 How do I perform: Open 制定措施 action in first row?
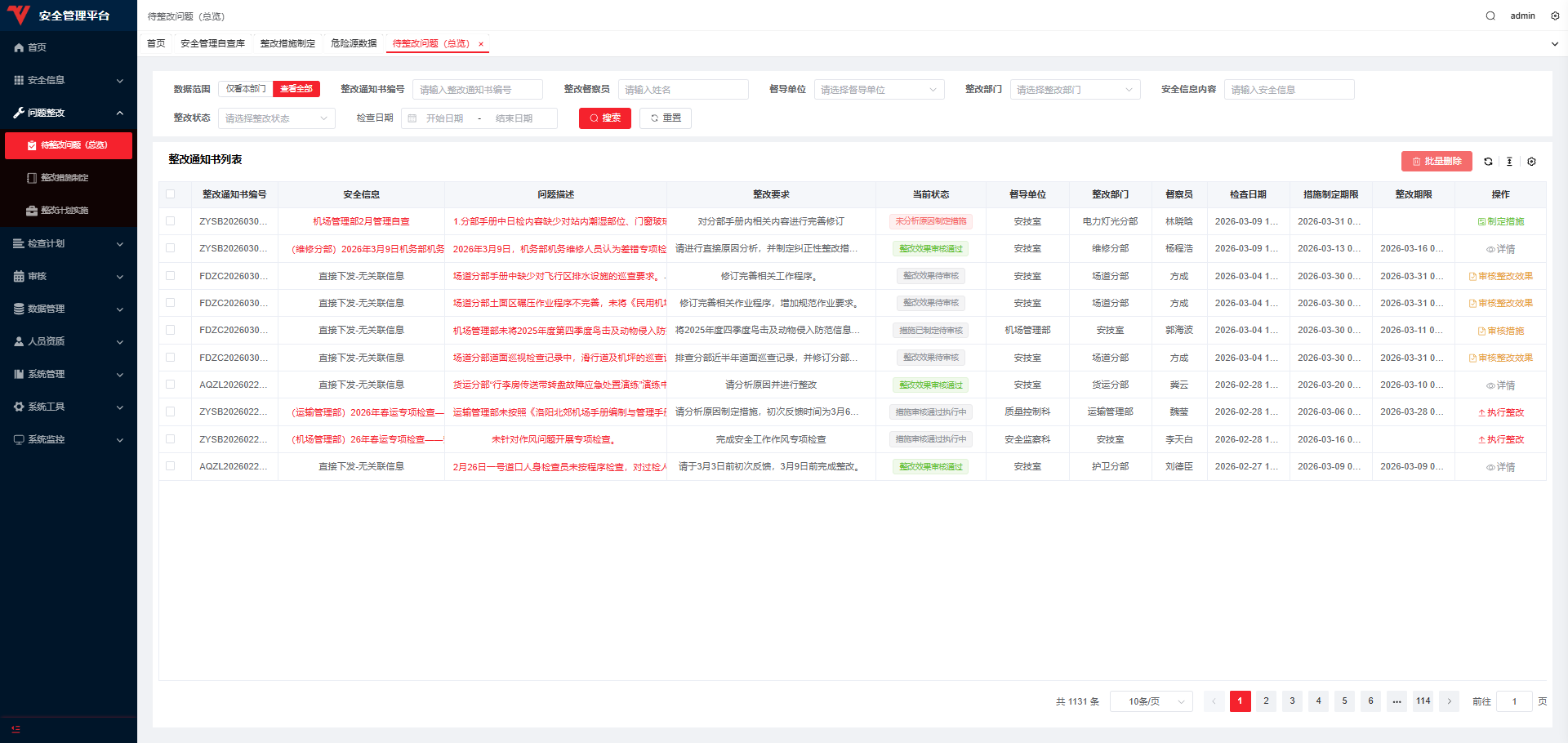1500,221
